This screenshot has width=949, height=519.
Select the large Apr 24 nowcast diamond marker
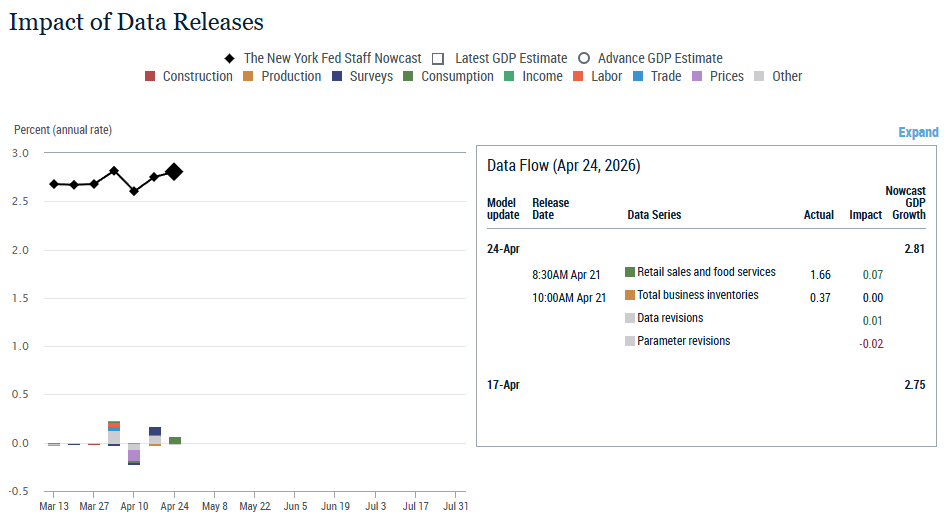(174, 172)
